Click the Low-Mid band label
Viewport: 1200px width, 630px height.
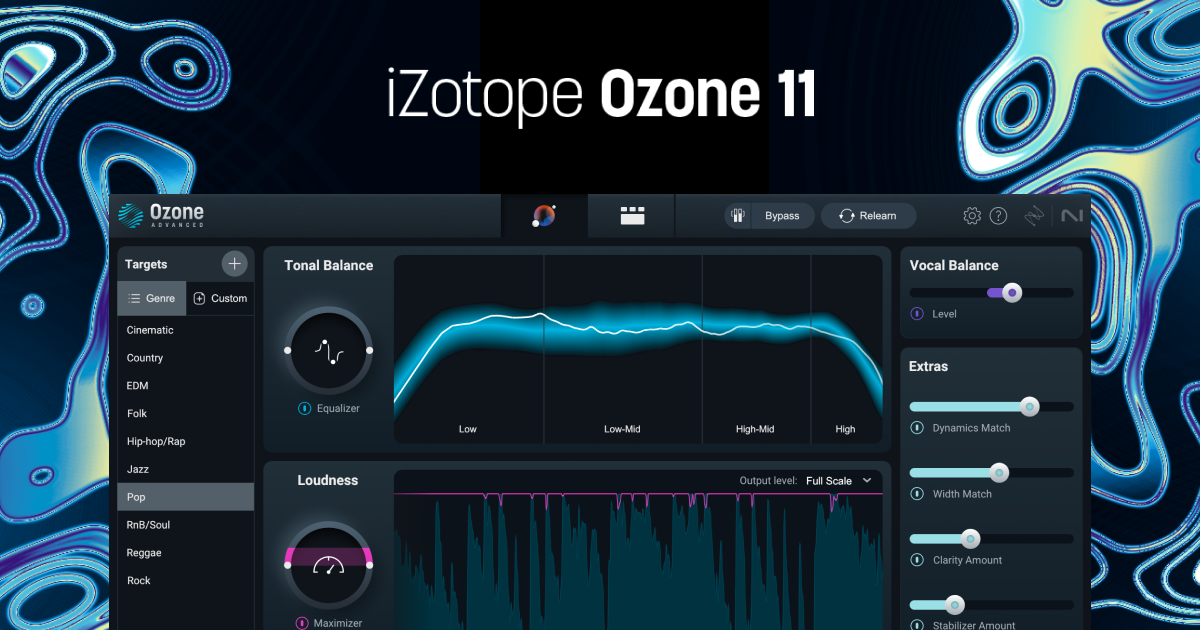coord(622,429)
